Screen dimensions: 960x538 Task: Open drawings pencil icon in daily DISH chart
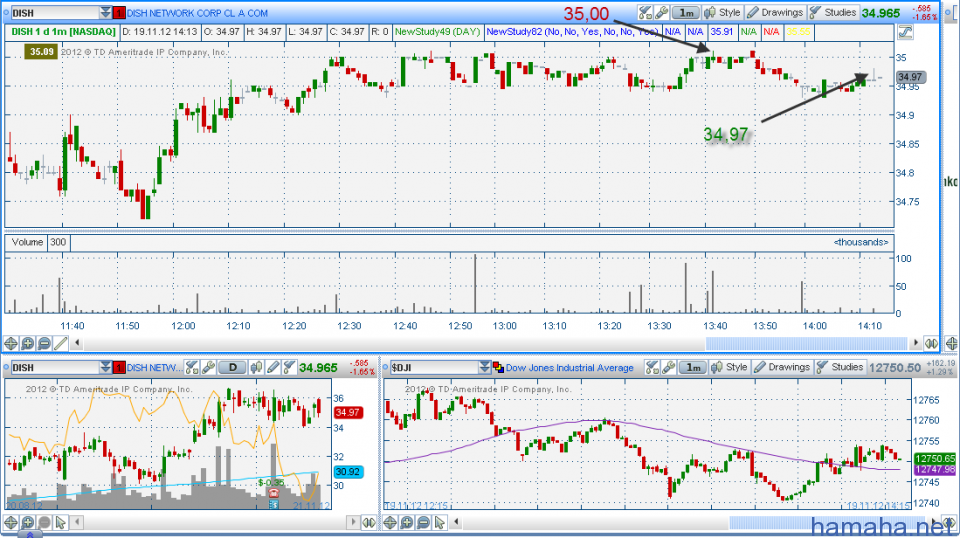coord(272,367)
